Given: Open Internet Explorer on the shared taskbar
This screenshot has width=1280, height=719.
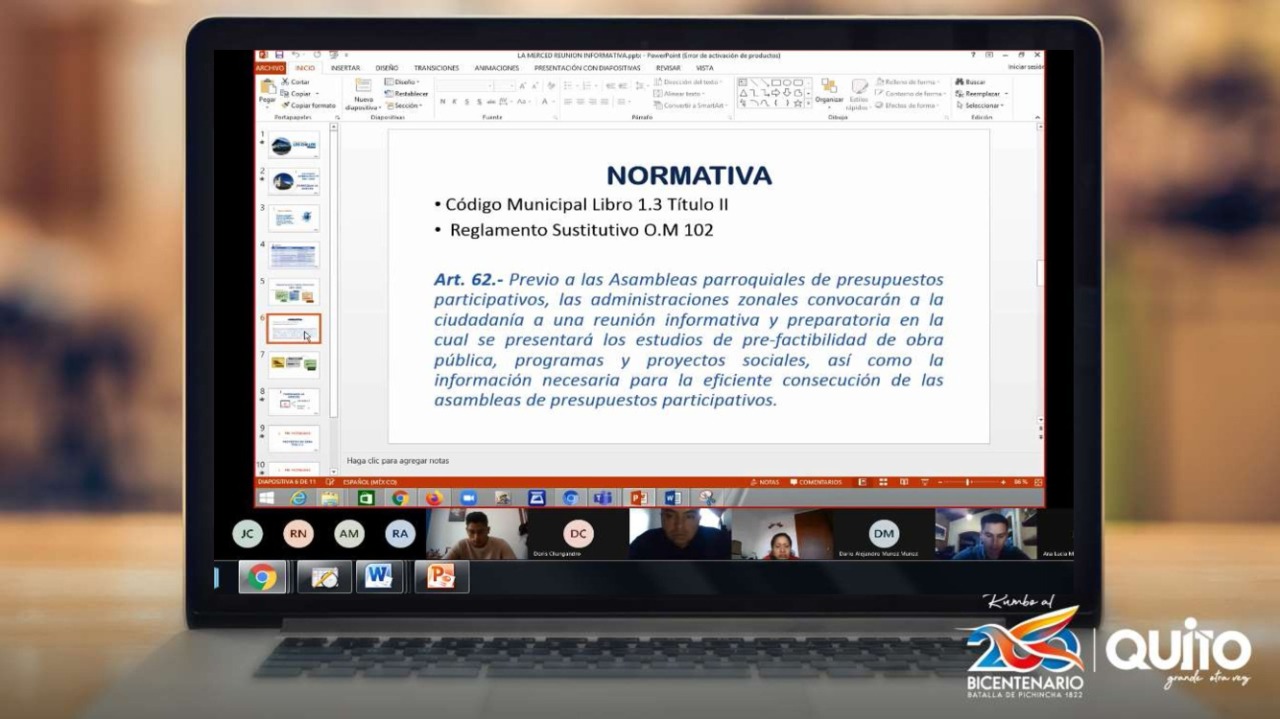Looking at the screenshot, I should pyautogui.click(x=298, y=498).
